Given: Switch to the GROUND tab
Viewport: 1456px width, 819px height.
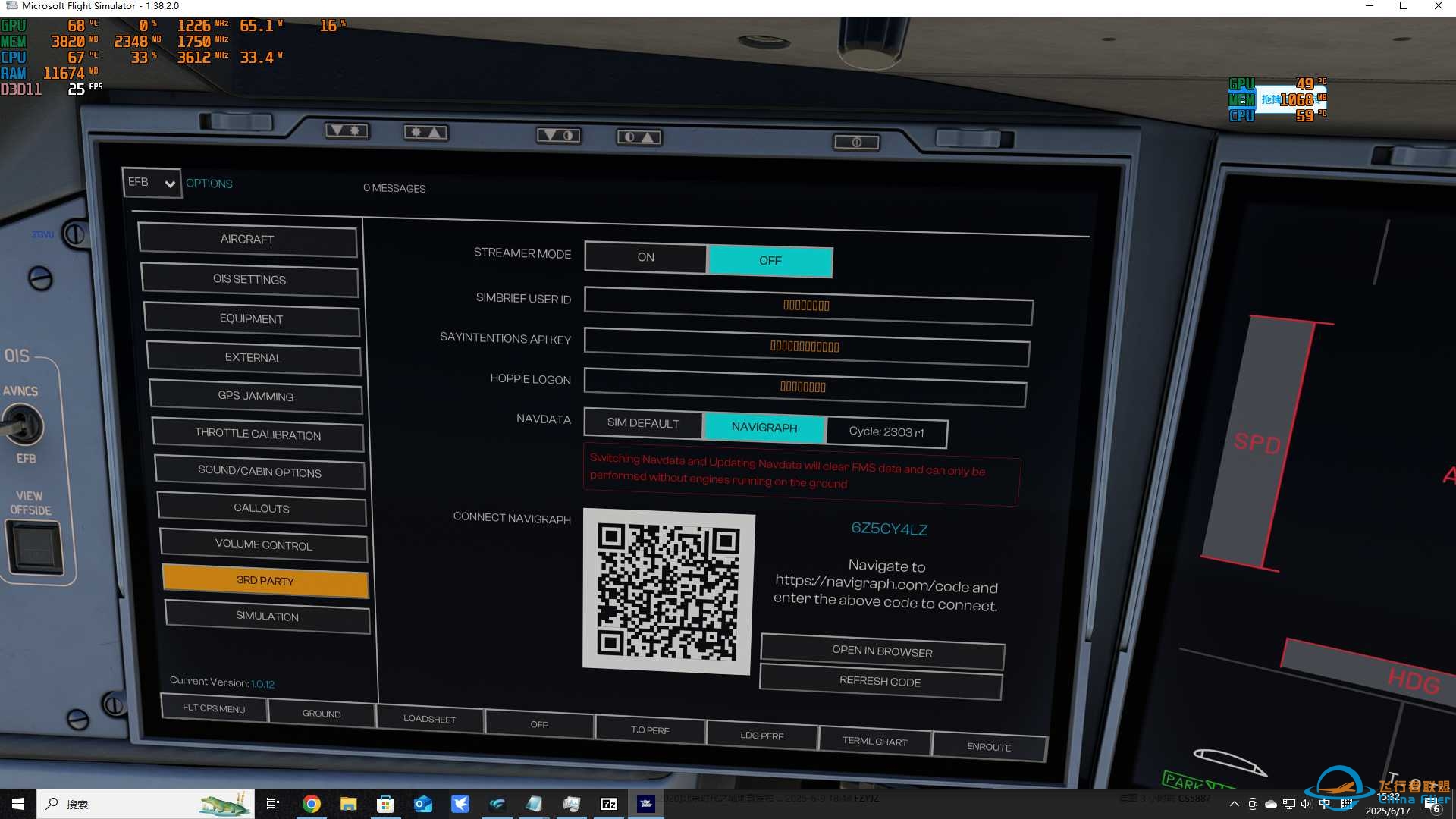Looking at the screenshot, I should pos(322,714).
